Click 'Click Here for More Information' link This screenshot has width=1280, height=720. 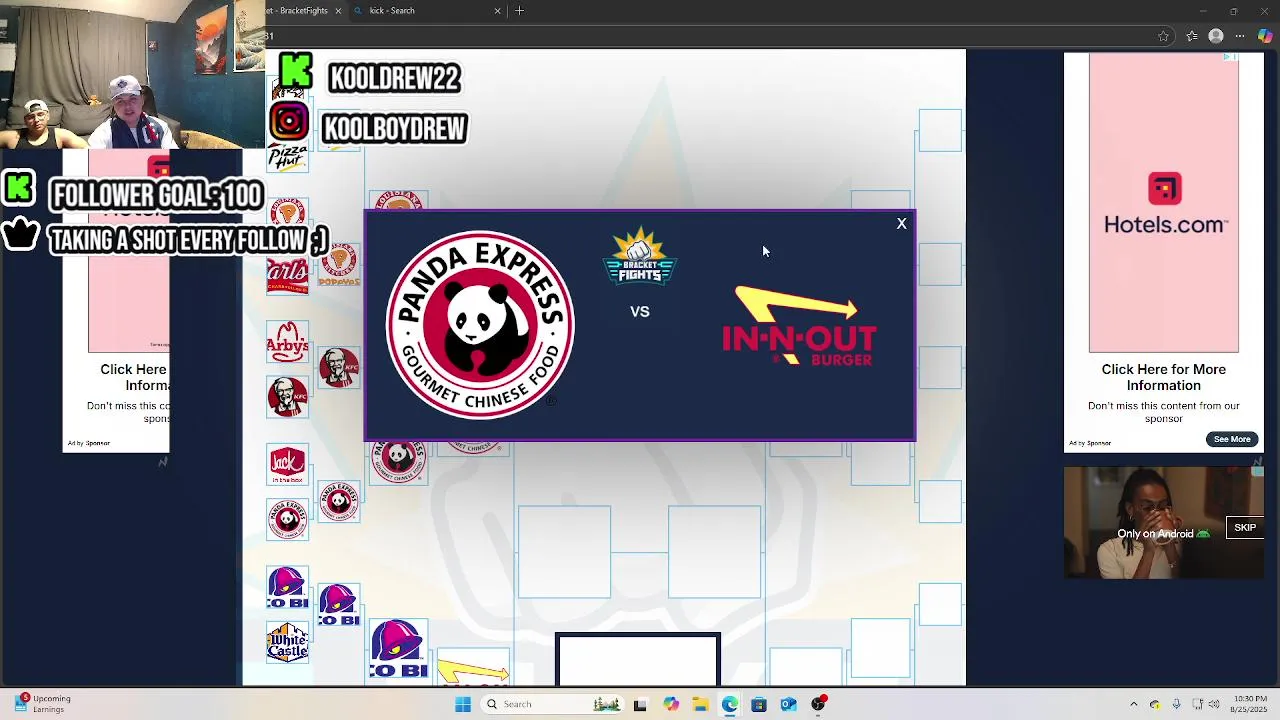pyautogui.click(x=1163, y=377)
